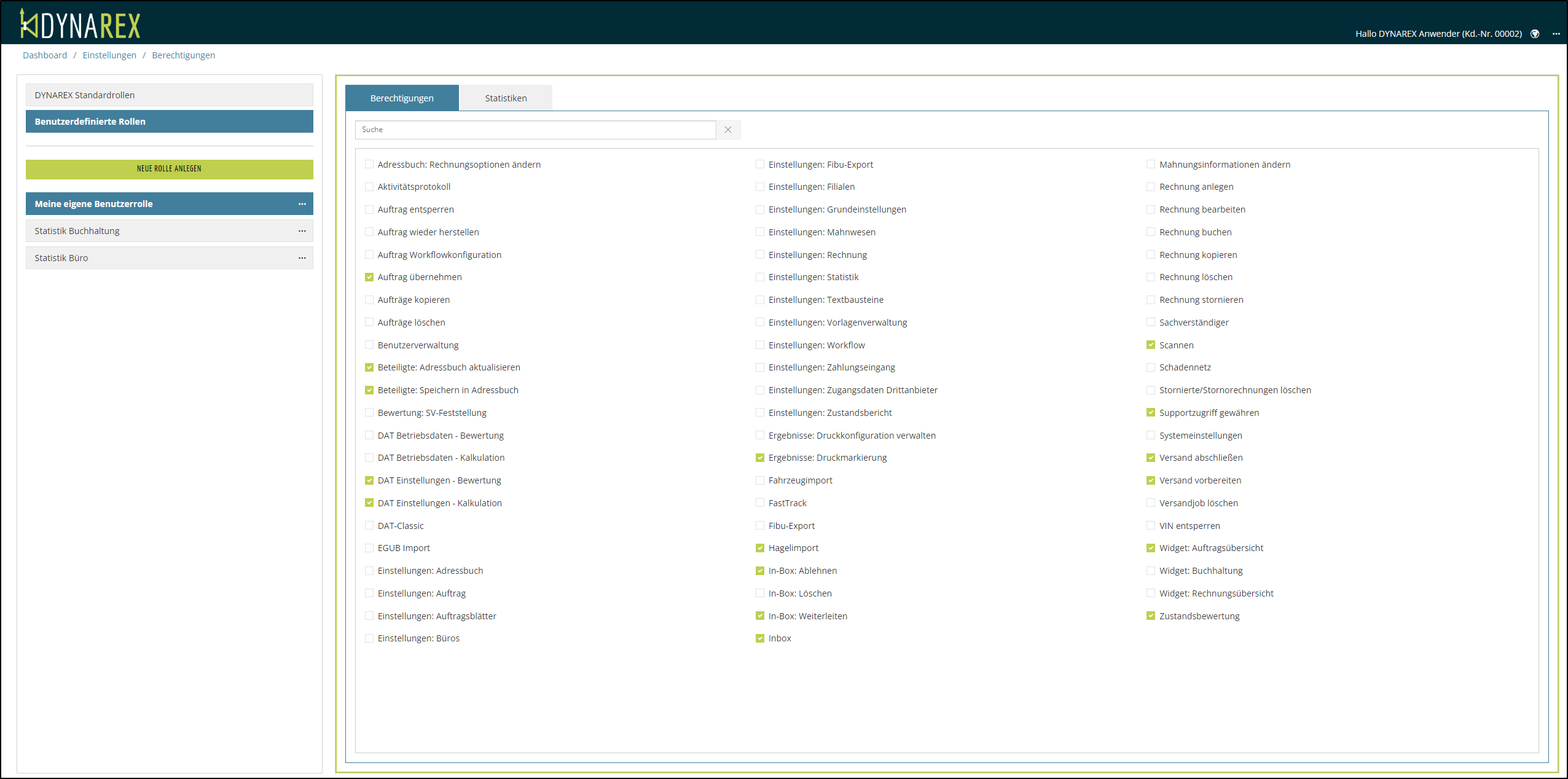Image resolution: width=1568 pixels, height=779 pixels.
Task: Collapse Benutzerdefinierte Rollen section
Action: 169,122
